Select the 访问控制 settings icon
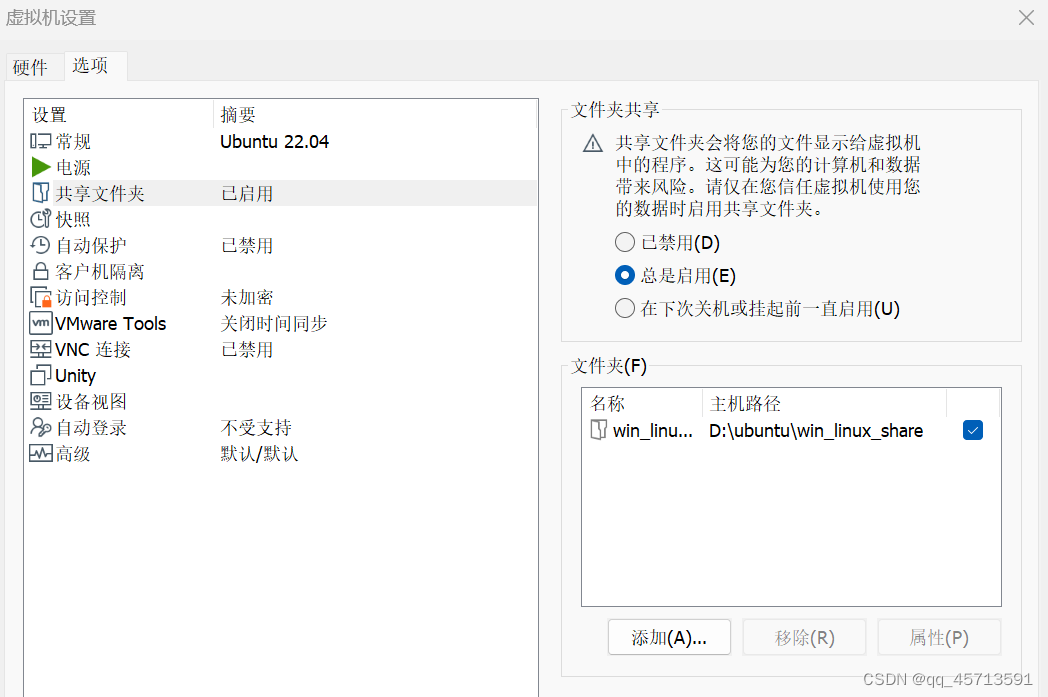1048x697 pixels. (x=38, y=297)
